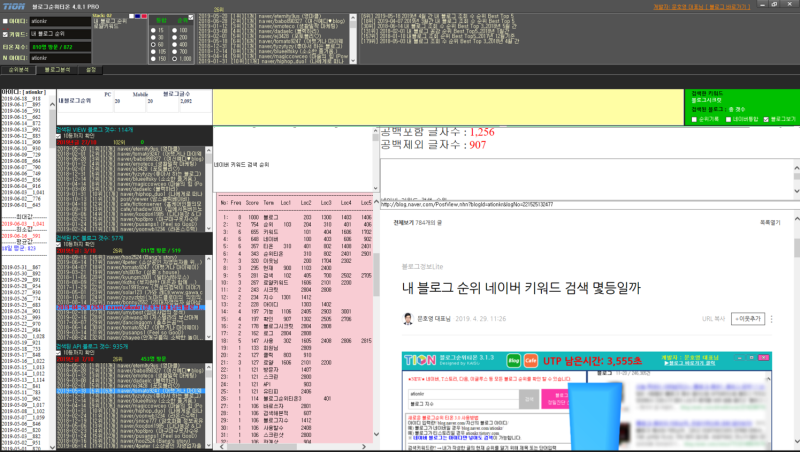Select the 400 radio option
This screenshot has height=452, width=800.
click(174, 45)
